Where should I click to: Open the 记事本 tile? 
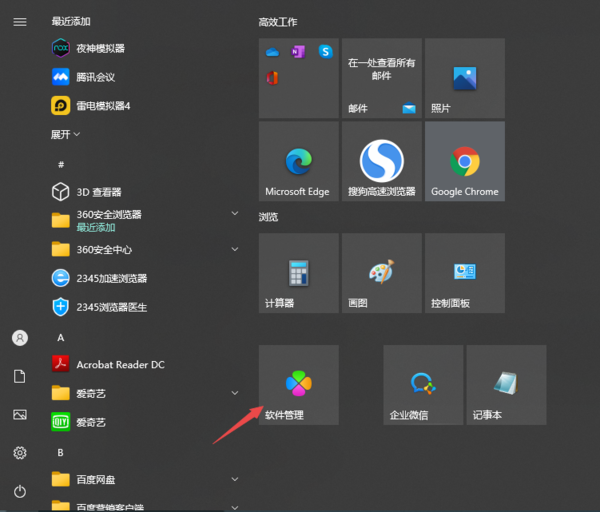(x=506, y=385)
